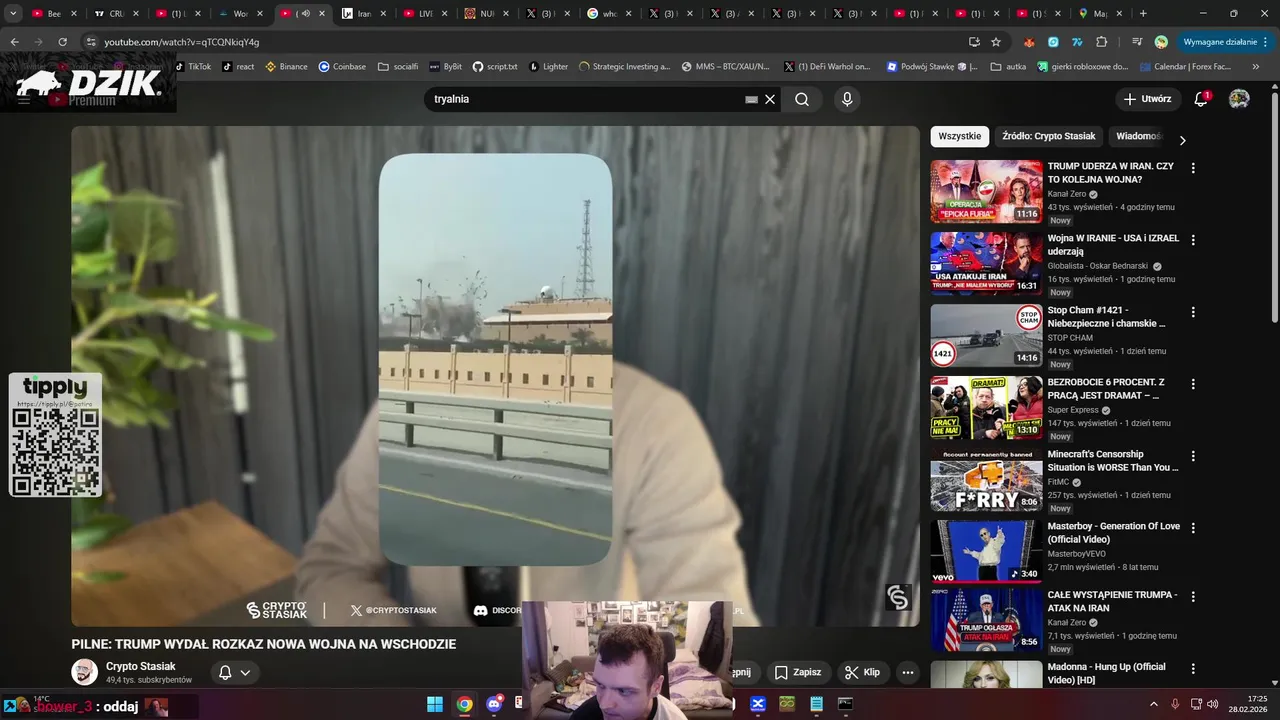
Task: Open the autka bookmark folder
Action: [x=1008, y=67]
